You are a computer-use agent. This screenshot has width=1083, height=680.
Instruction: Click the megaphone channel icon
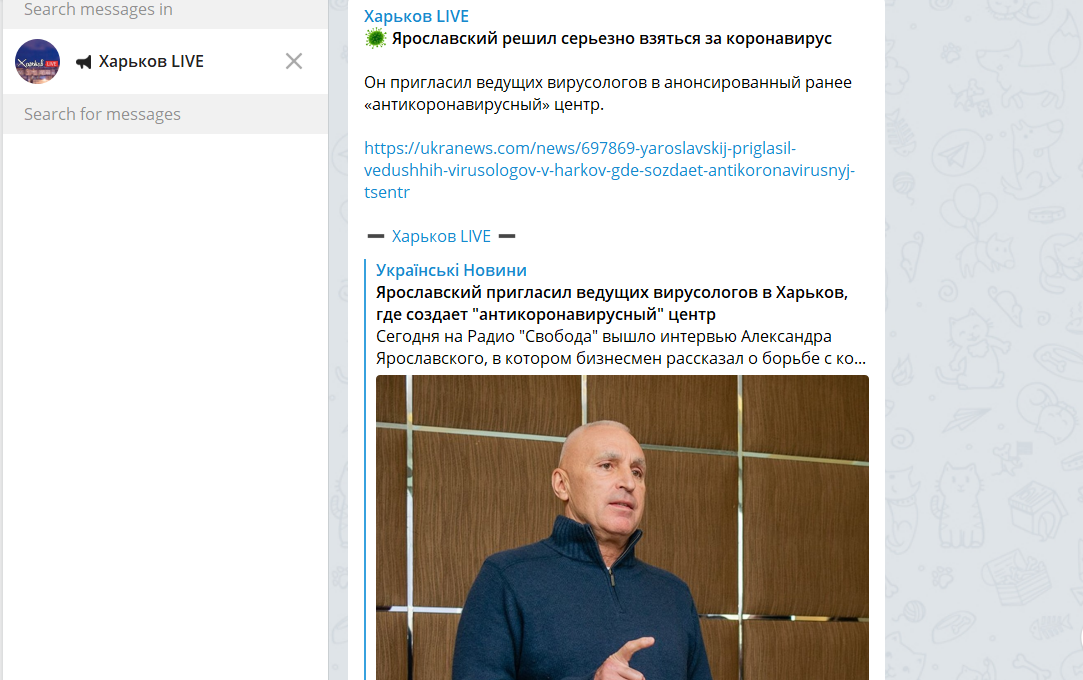(84, 62)
